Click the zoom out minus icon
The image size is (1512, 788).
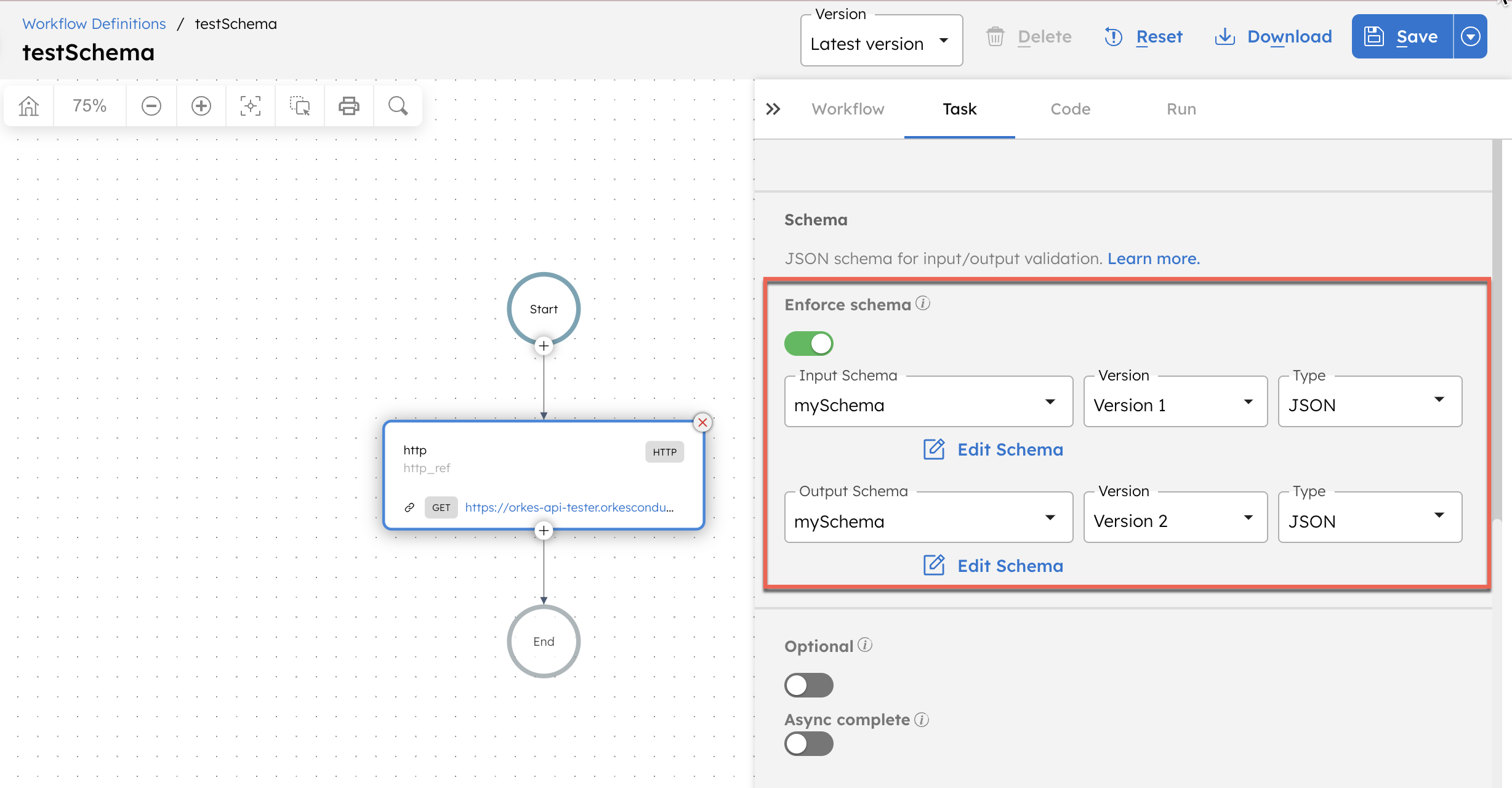[x=151, y=106]
